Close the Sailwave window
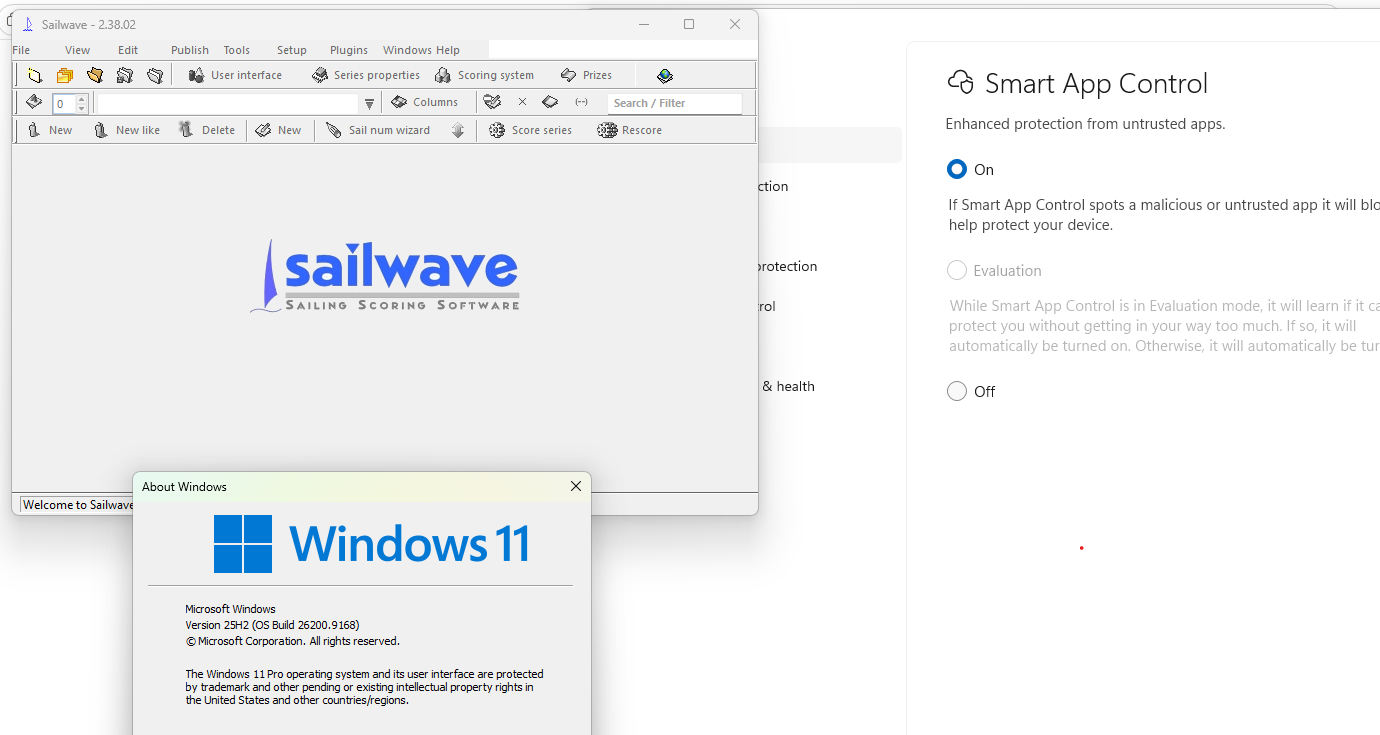This screenshot has width=1380, height=735. pos(735,24)
